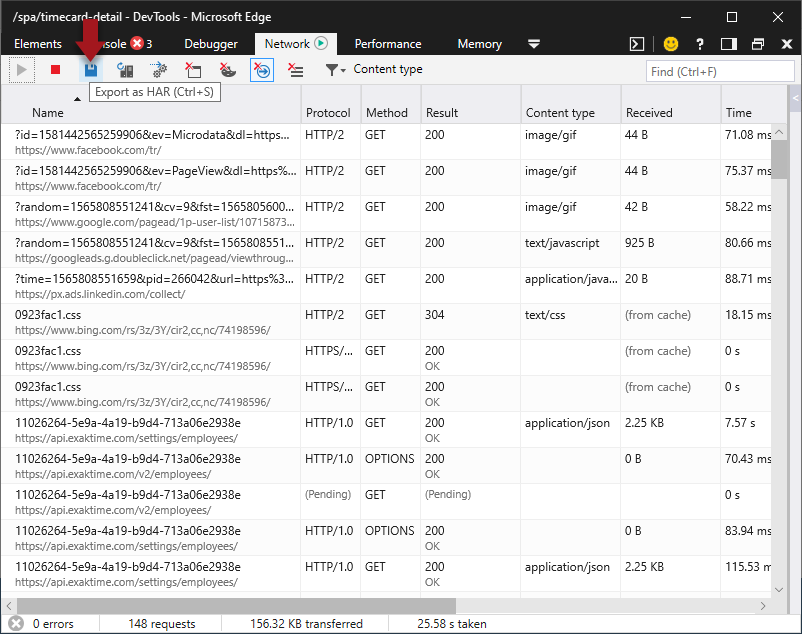Open the network settings gear icon
Image resolution: width=802 pixels, height=634 pixels.
coord(159,70)
